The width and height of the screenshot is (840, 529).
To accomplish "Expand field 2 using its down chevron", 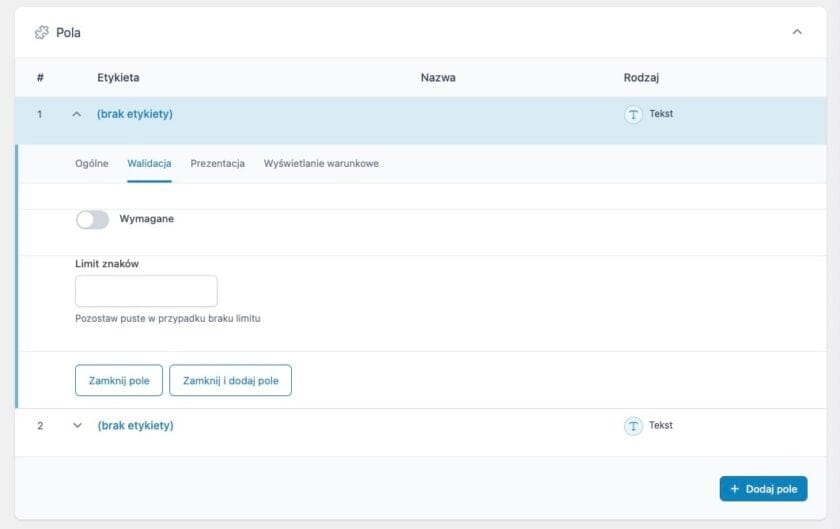I will point(77,426).
